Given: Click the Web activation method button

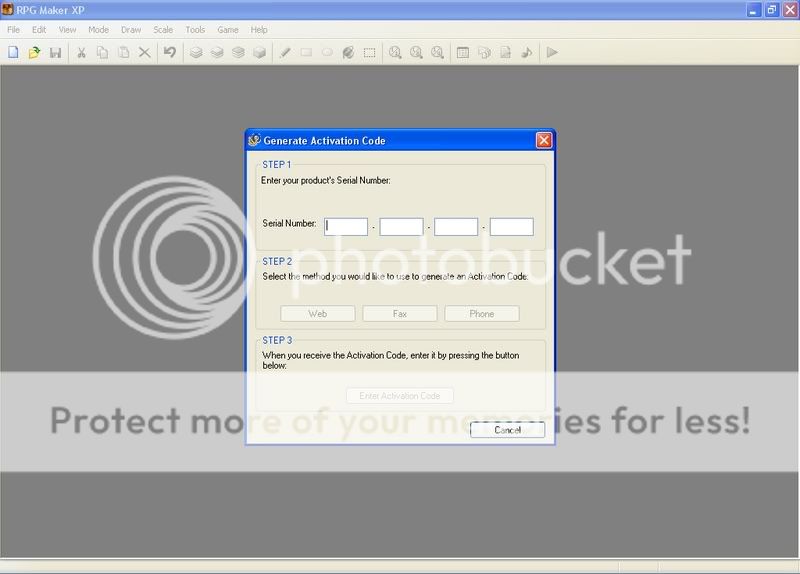Looking at the screenshot, I should [x=317, y=313].
